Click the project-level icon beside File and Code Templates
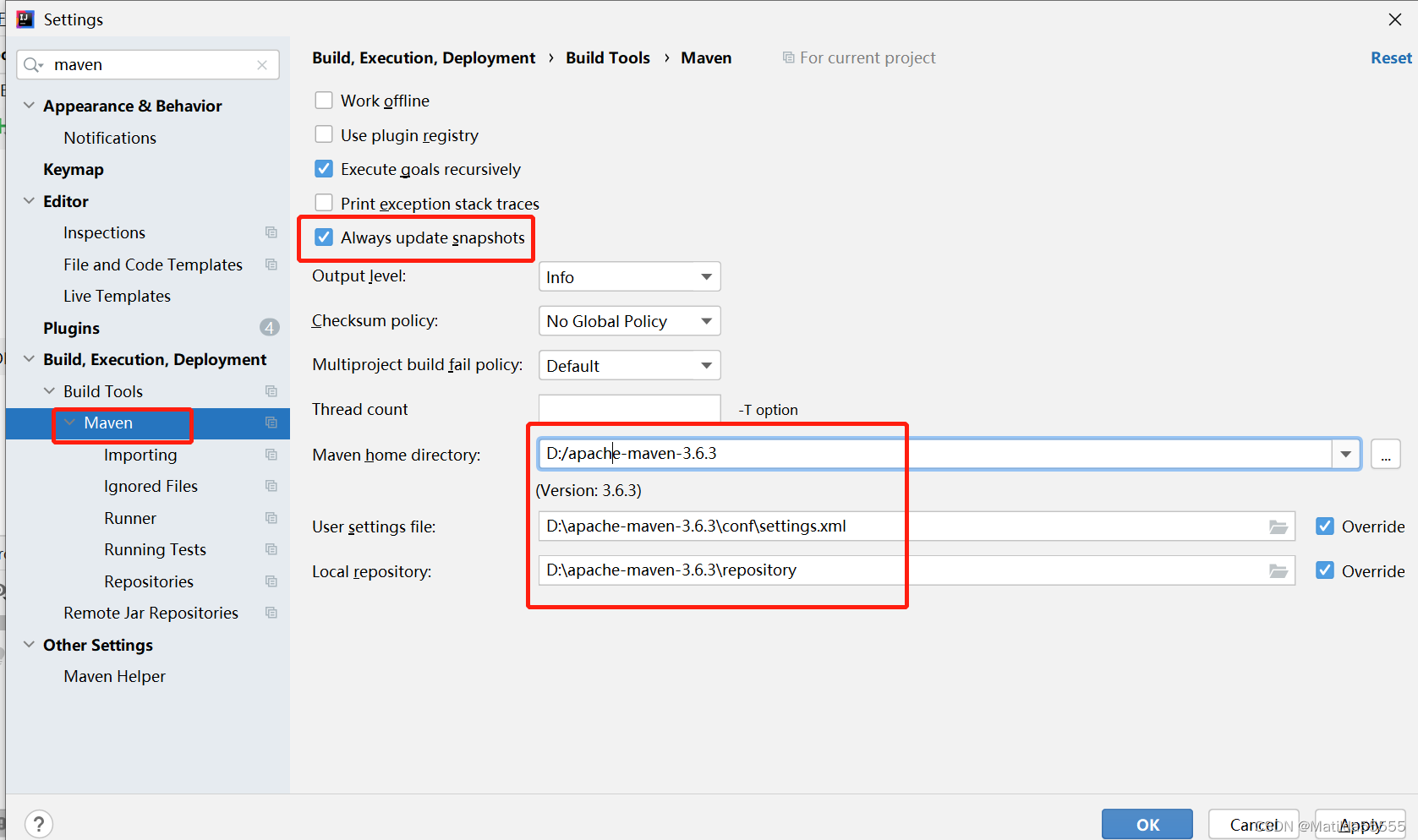The height and width of the screenshot is (840, 1418). tap(271, 265)
